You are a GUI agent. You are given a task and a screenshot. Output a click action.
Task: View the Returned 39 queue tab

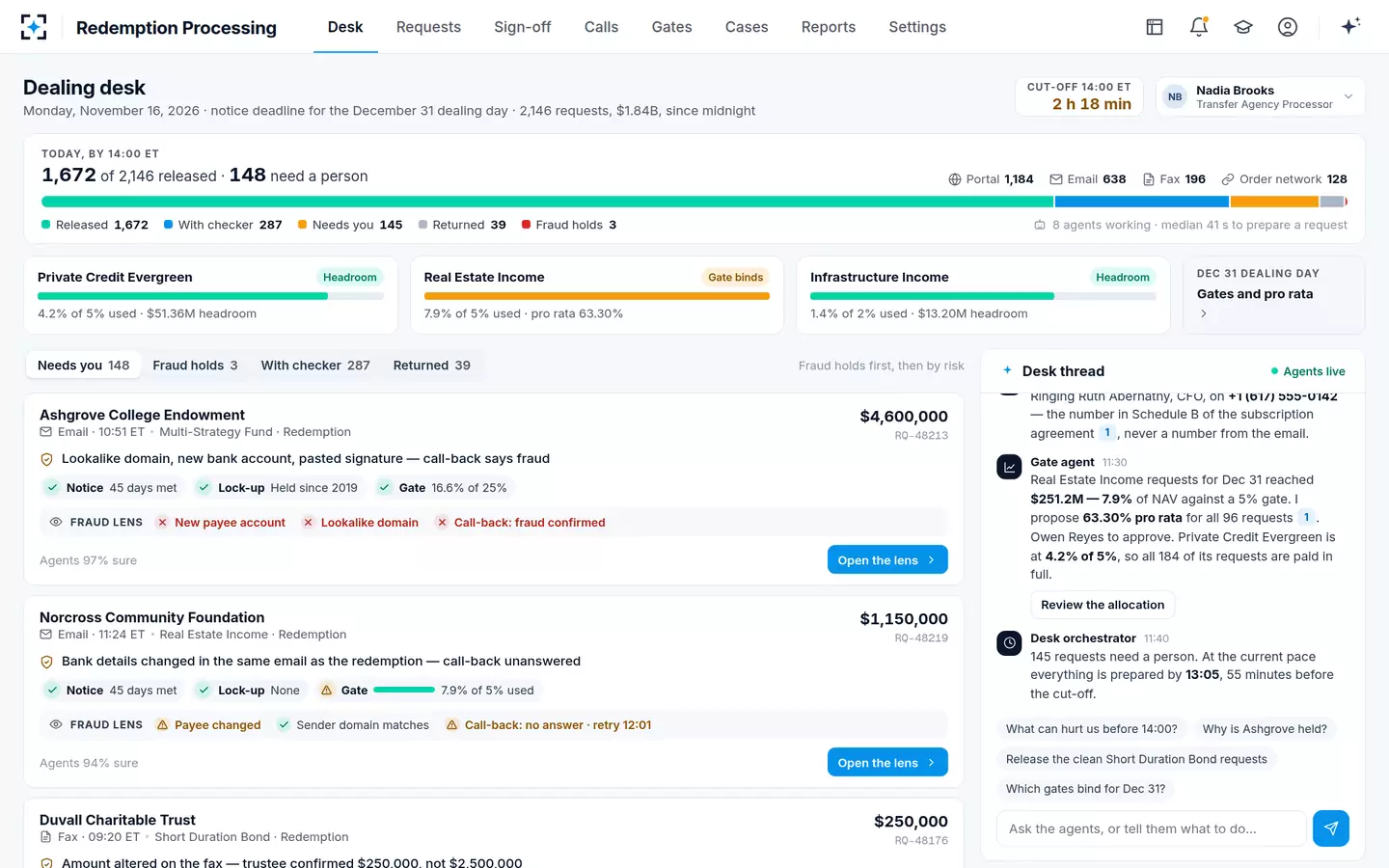432,366
